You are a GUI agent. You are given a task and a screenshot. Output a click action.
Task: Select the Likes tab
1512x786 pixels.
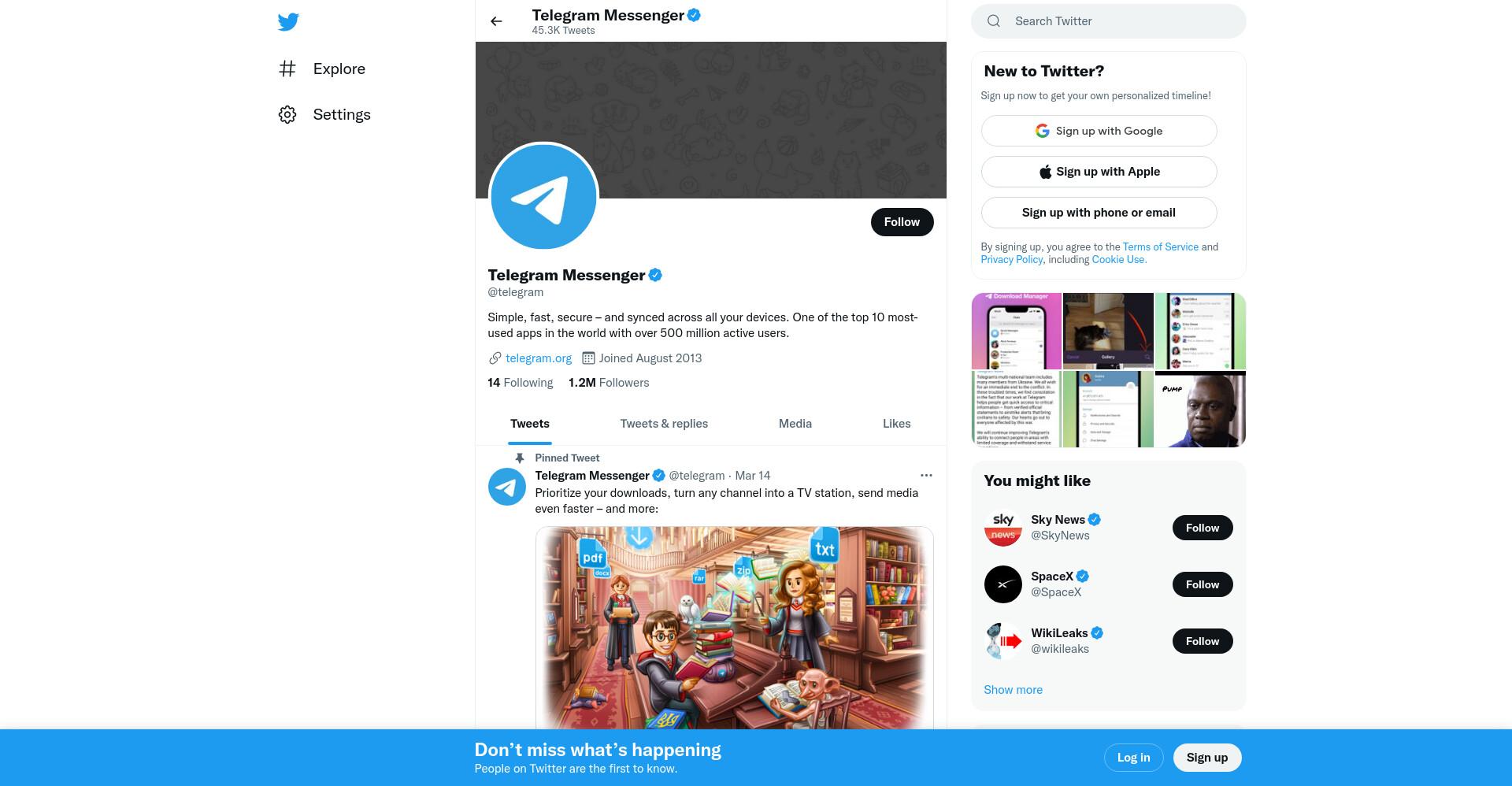(896, 424)
